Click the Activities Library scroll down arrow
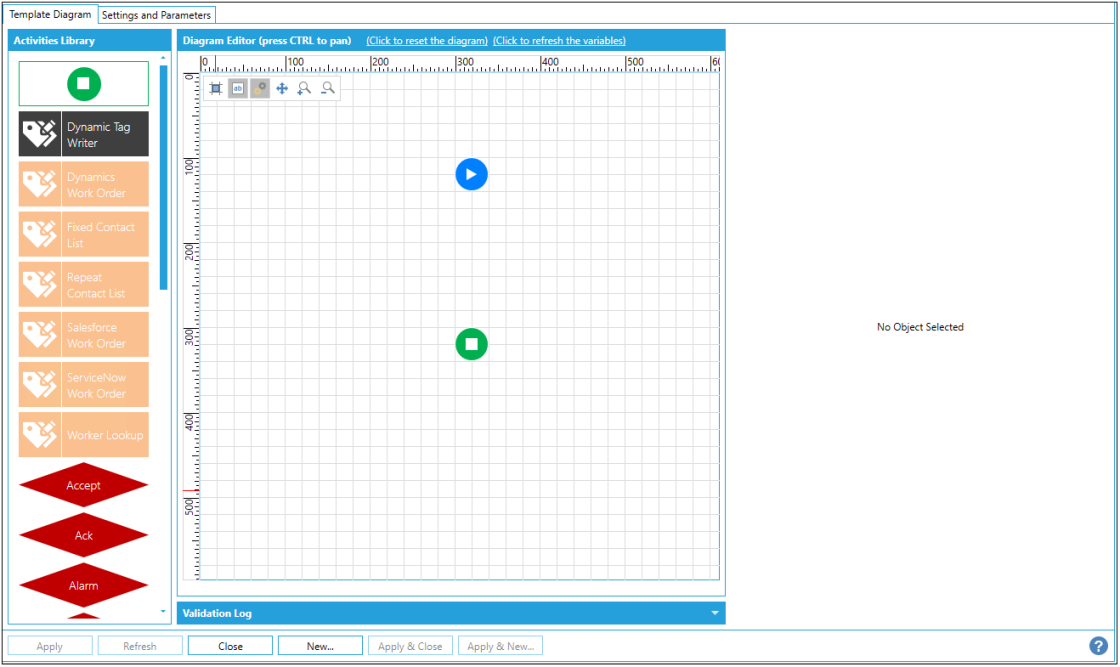 pyautogui.click(x=164, y=610)
